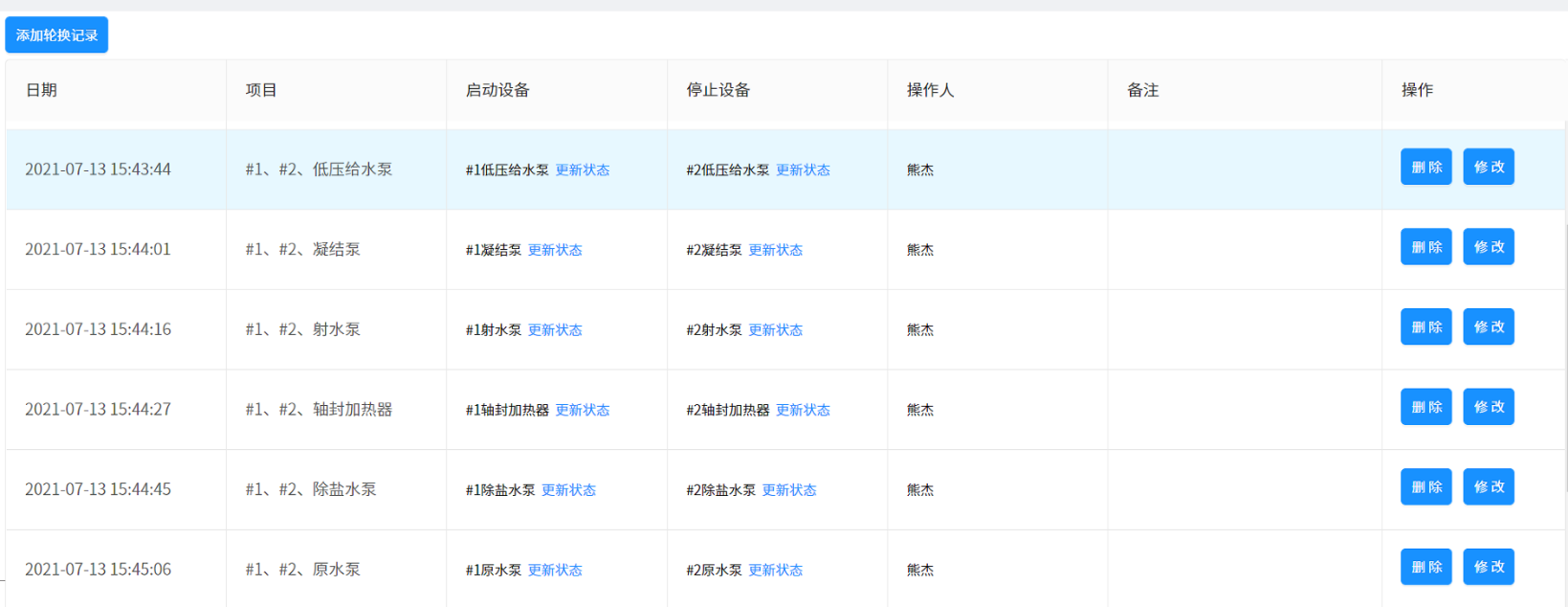Delete the #1、#2、凝结泵 record
The width and height of the screenshot is (1568, 607).
click(1425, 247)
